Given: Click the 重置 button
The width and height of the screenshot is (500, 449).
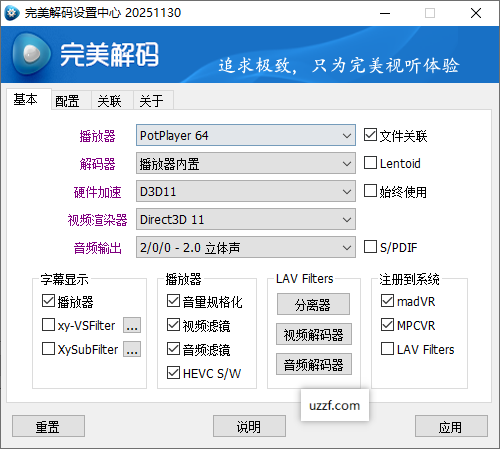Looking at the screenshot, I should point(48,426).
